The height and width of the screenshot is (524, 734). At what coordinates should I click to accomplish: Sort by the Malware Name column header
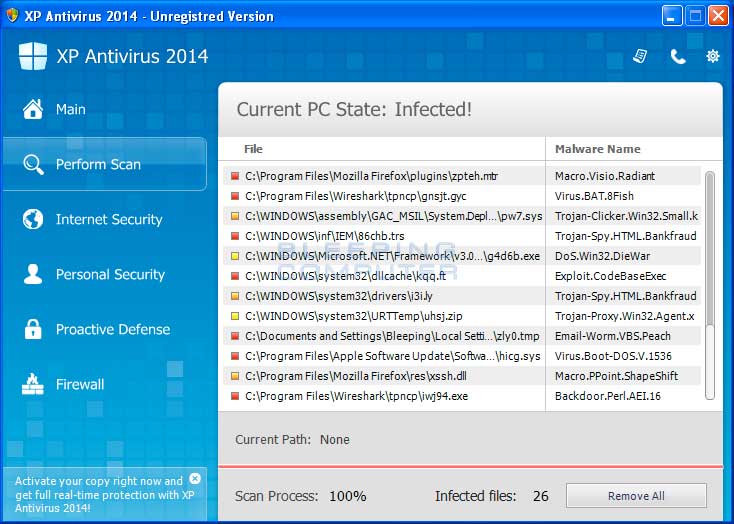[x=597, y=149]
